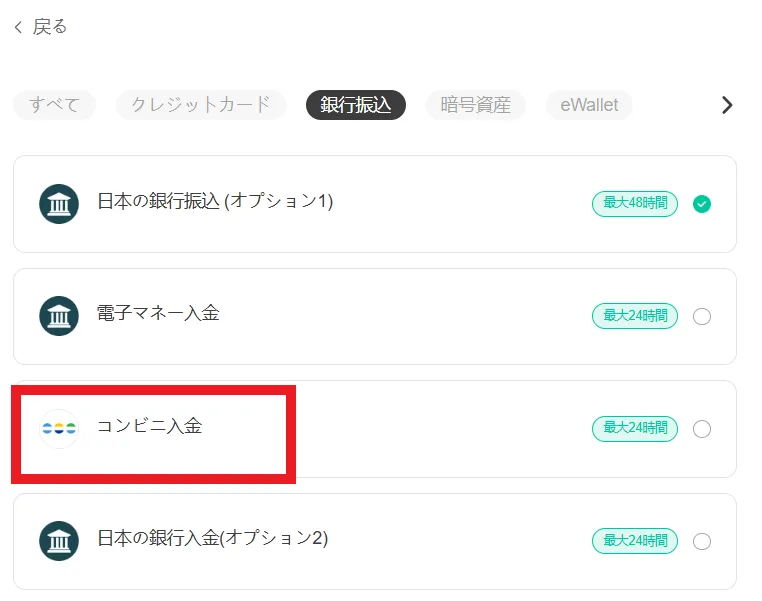Open the eWallet tab
Image resolution: width=762 pixels, height=601 pixels.
pyautogui.click(x=589, y=105)
